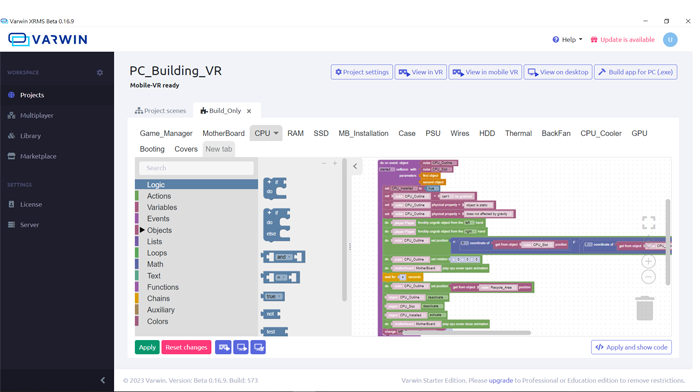This screenshot has width=700, height=392.
Task: Open the user avatar menu
Action: pyautogui.click(x=670, y=40)
